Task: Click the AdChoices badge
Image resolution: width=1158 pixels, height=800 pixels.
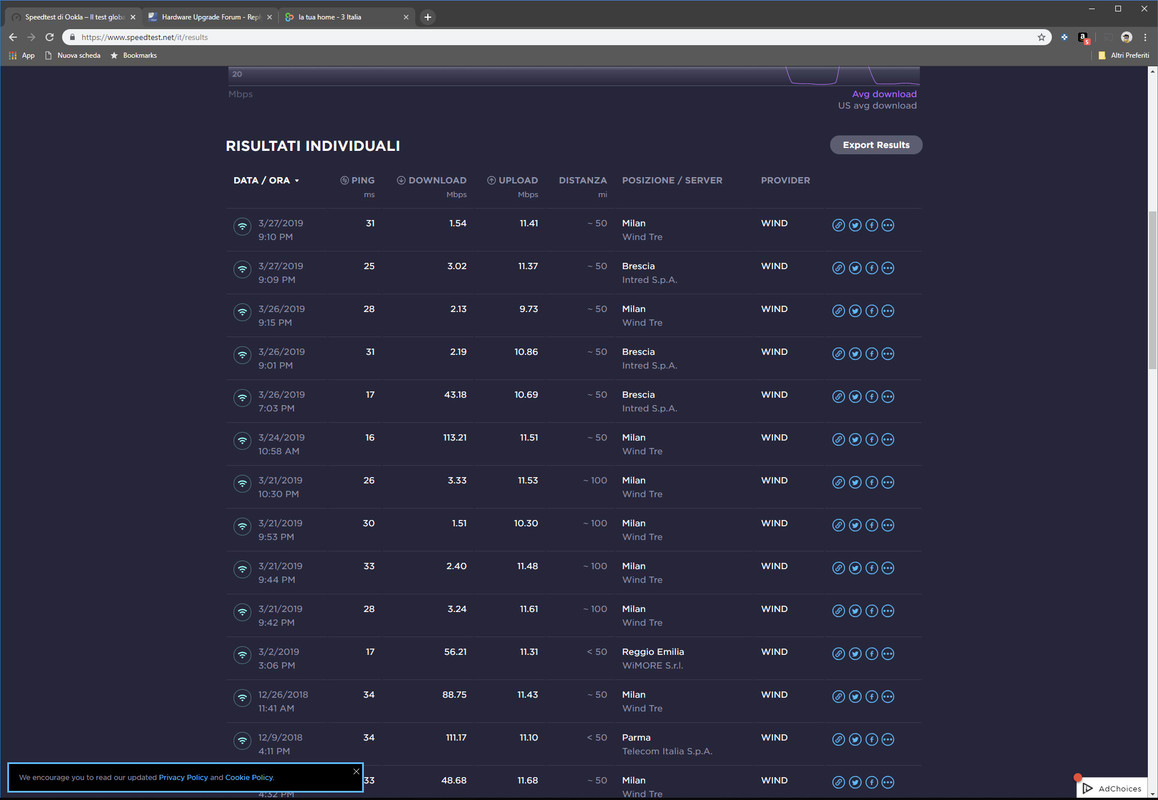Action: (1112, 788)
